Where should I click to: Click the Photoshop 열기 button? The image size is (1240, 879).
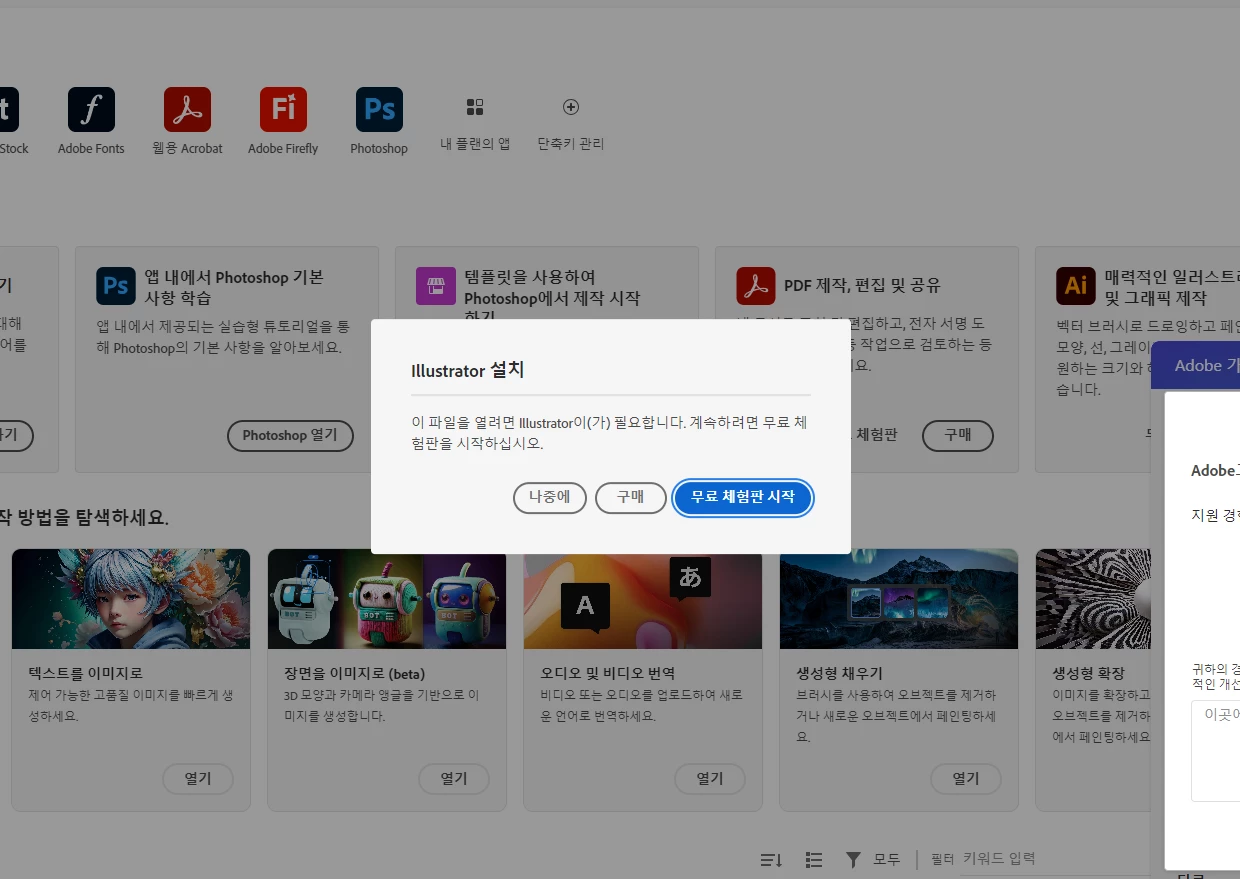click(x=290, y=436)
